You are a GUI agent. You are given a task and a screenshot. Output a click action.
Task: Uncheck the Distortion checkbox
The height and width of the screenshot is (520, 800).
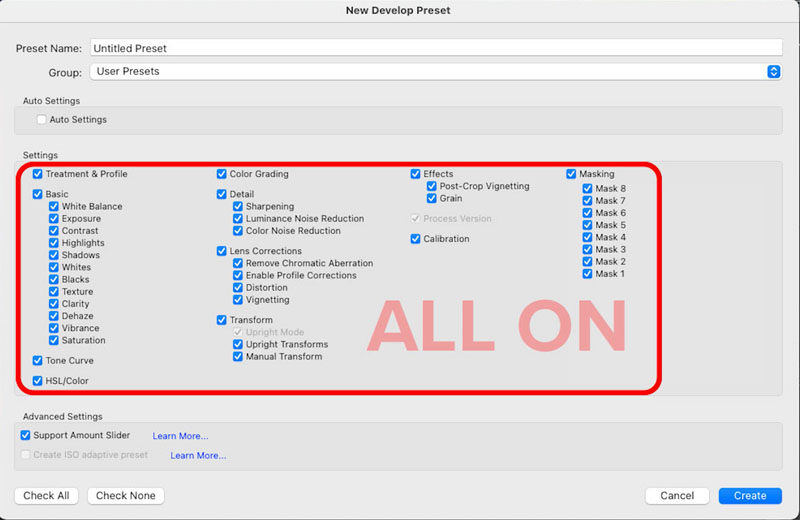coord(238,287)
